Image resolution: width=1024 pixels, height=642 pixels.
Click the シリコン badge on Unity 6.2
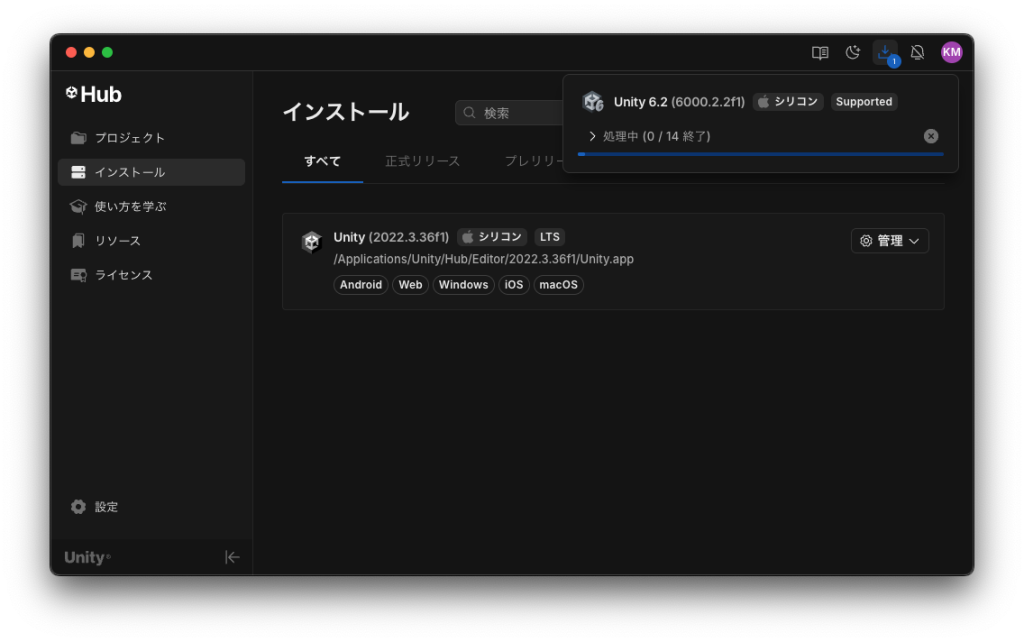pos(788,102)
